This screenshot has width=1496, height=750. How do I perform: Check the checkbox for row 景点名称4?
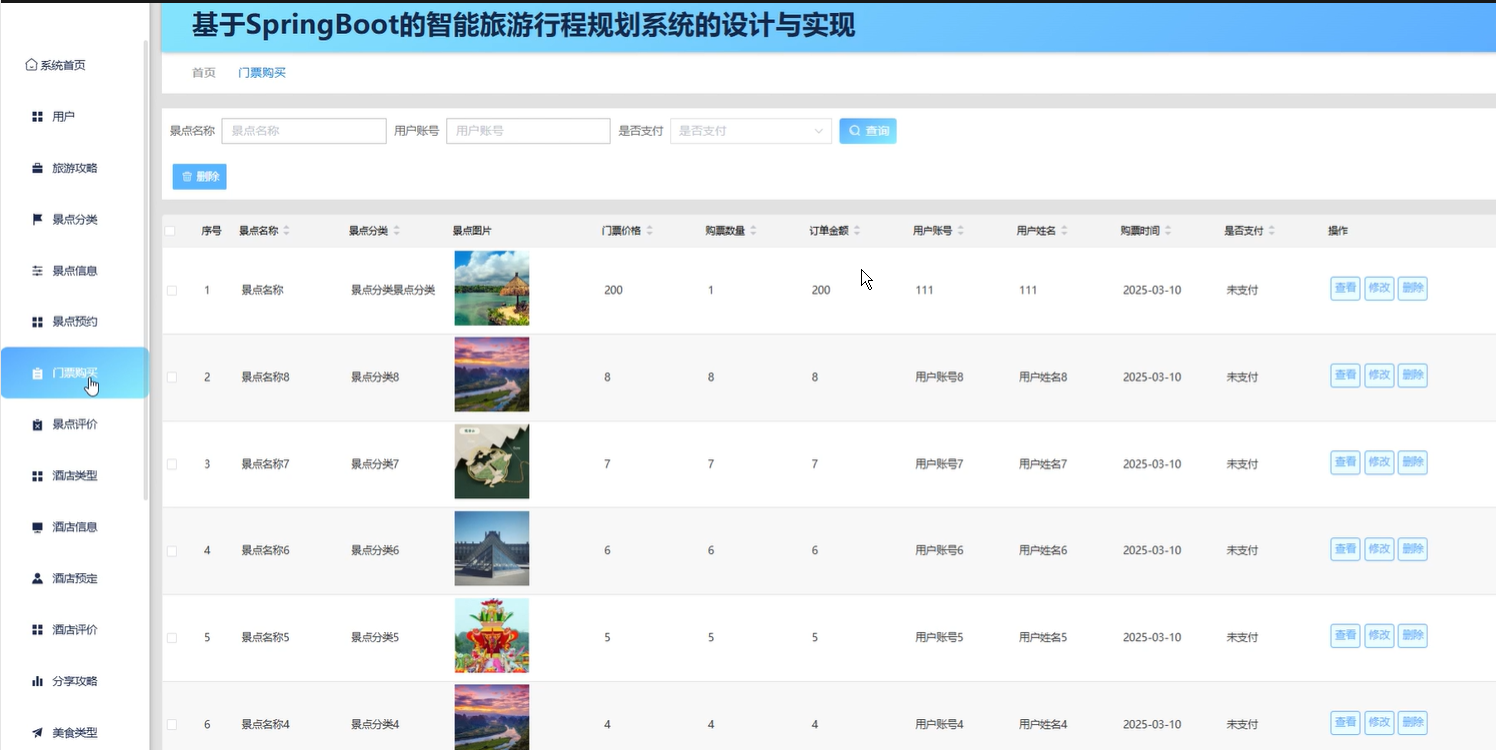172,725
